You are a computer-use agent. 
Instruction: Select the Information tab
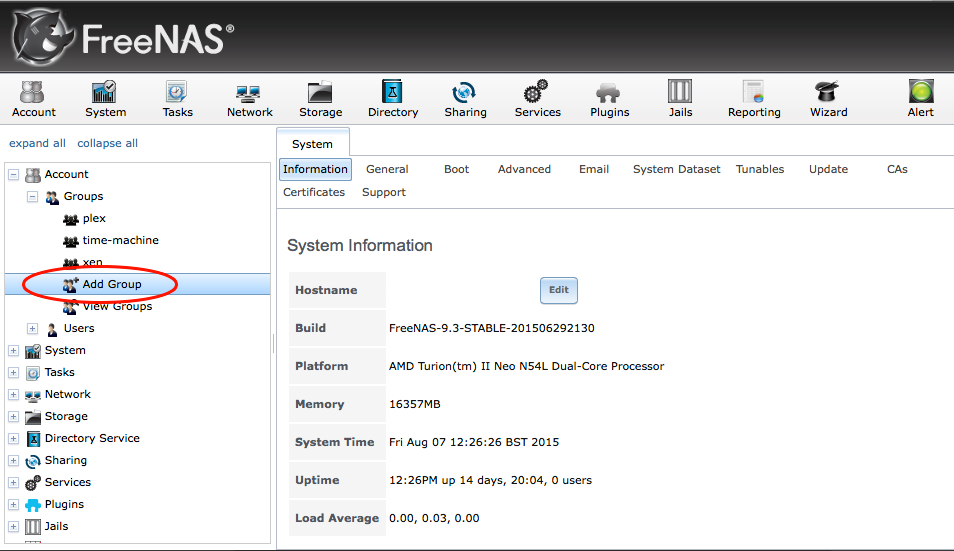coord(315,169)
